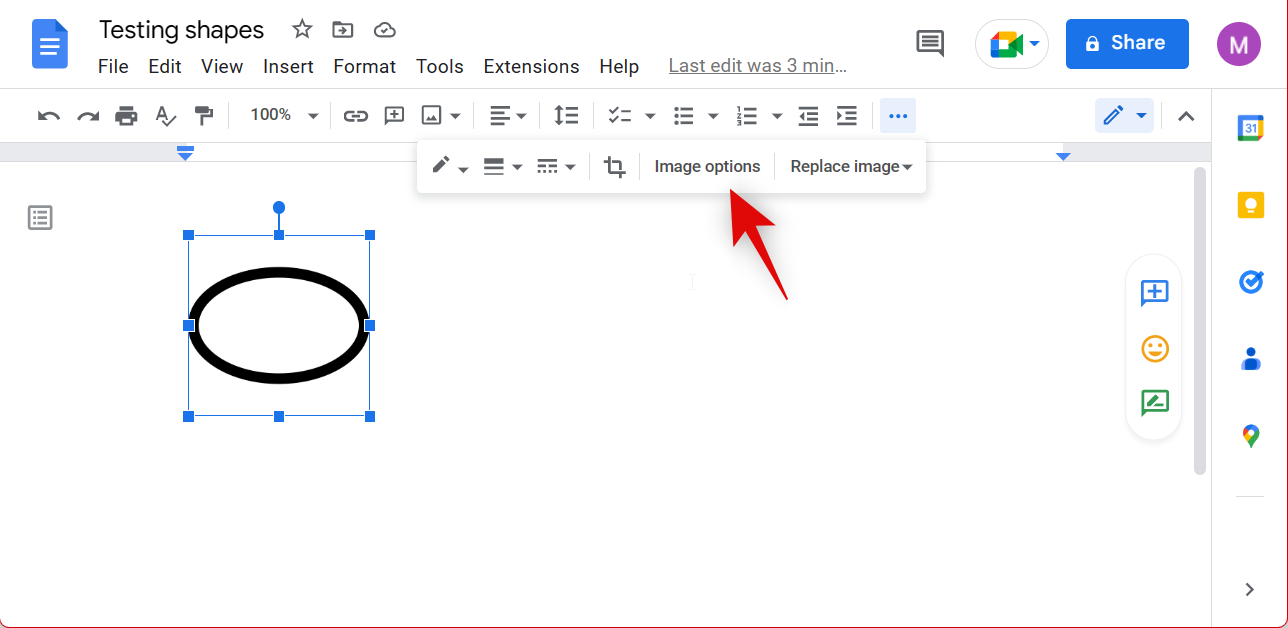The image size is (1288, 628).
Task: Open the border color pencil picker
Action: (x=449, y=167)
